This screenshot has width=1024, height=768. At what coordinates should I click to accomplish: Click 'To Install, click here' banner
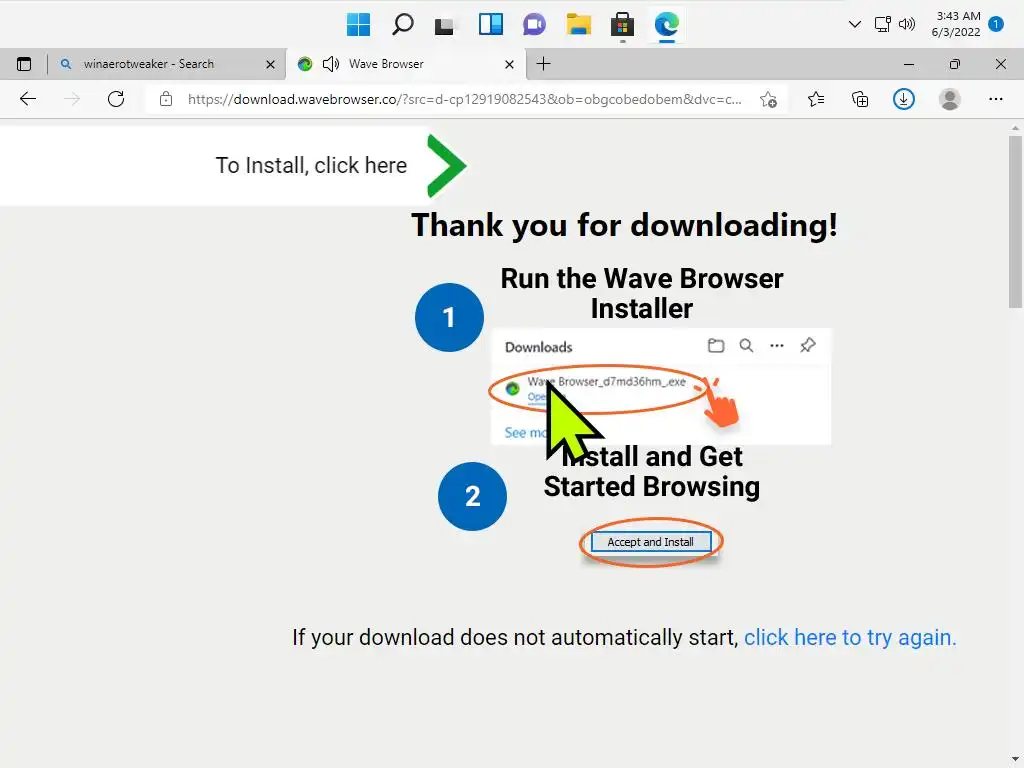coord(235,165)
